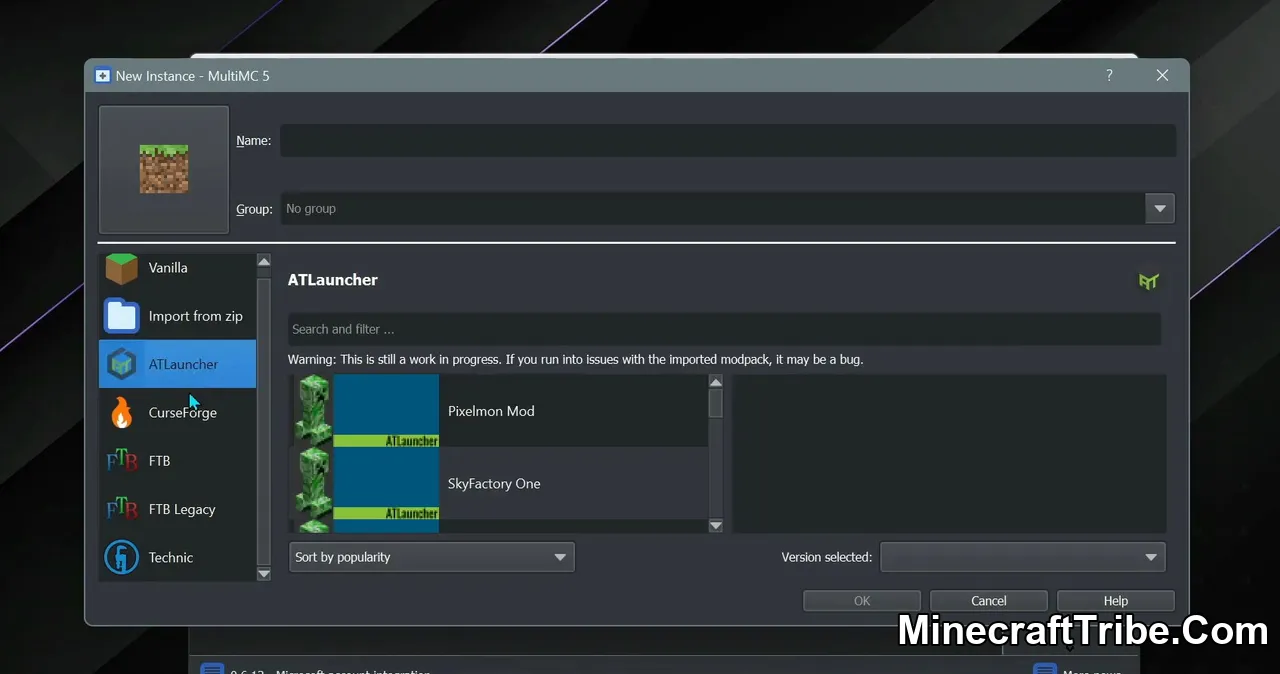Select the Import from zip page
Image resolution: width=1280 pixels, height=674 pixels.
pyautogui.click(x=178, y=316)
